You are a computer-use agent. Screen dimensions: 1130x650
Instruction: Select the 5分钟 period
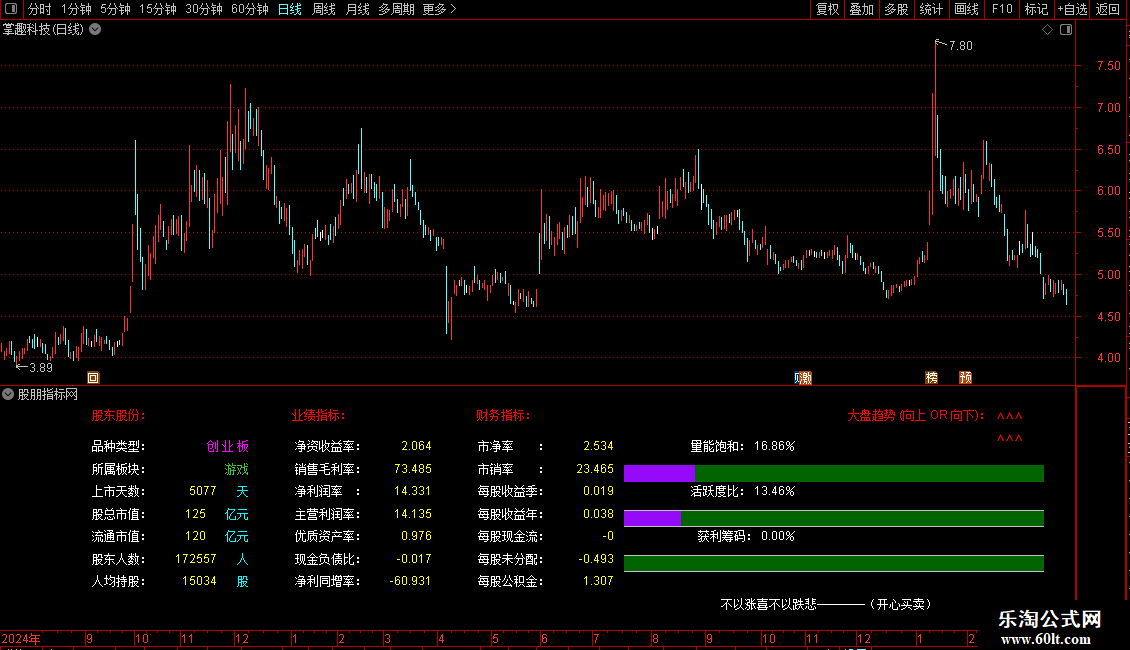tap(115, 9)
